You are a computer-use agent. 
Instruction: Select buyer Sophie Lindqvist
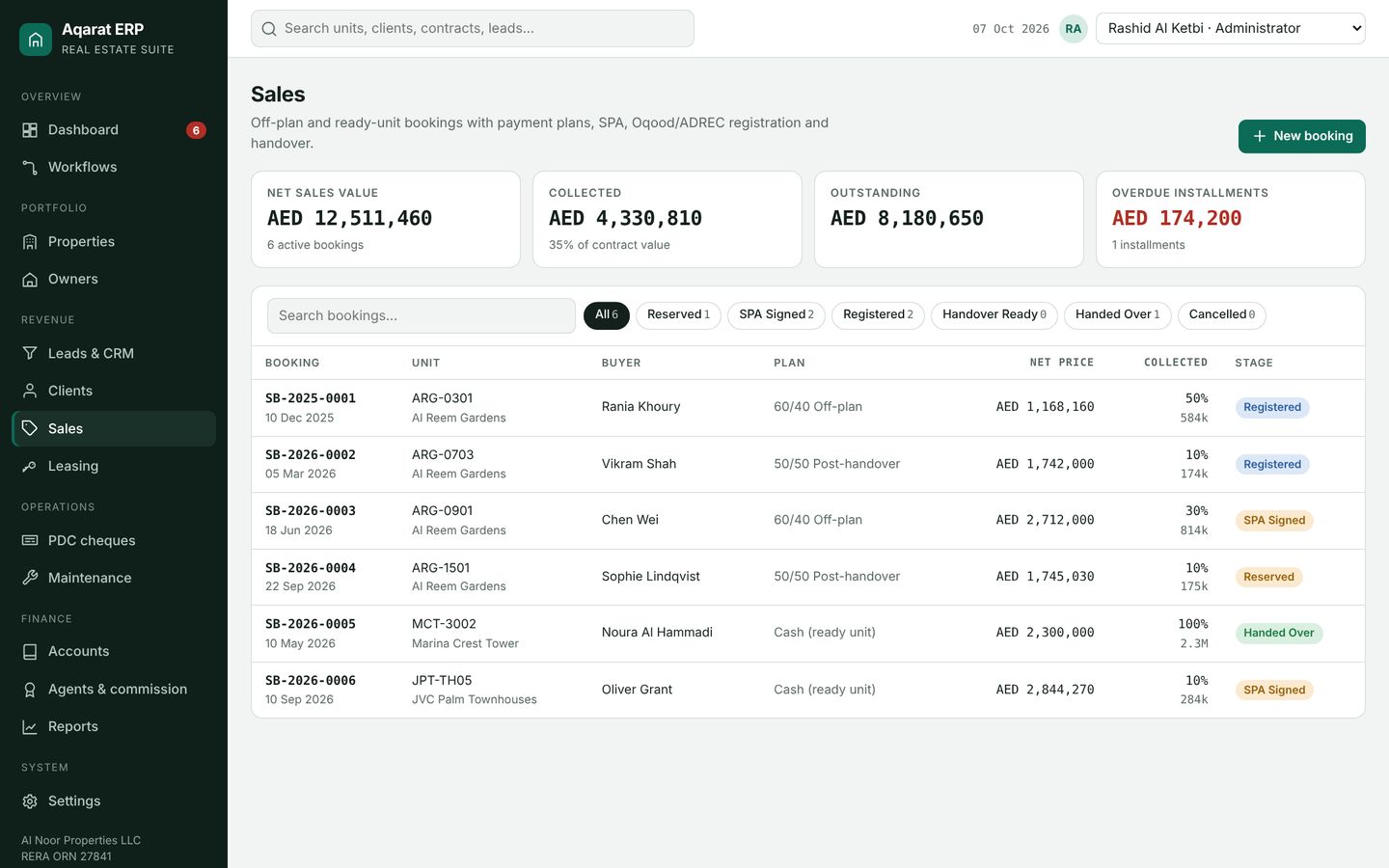tap(651, 577)
